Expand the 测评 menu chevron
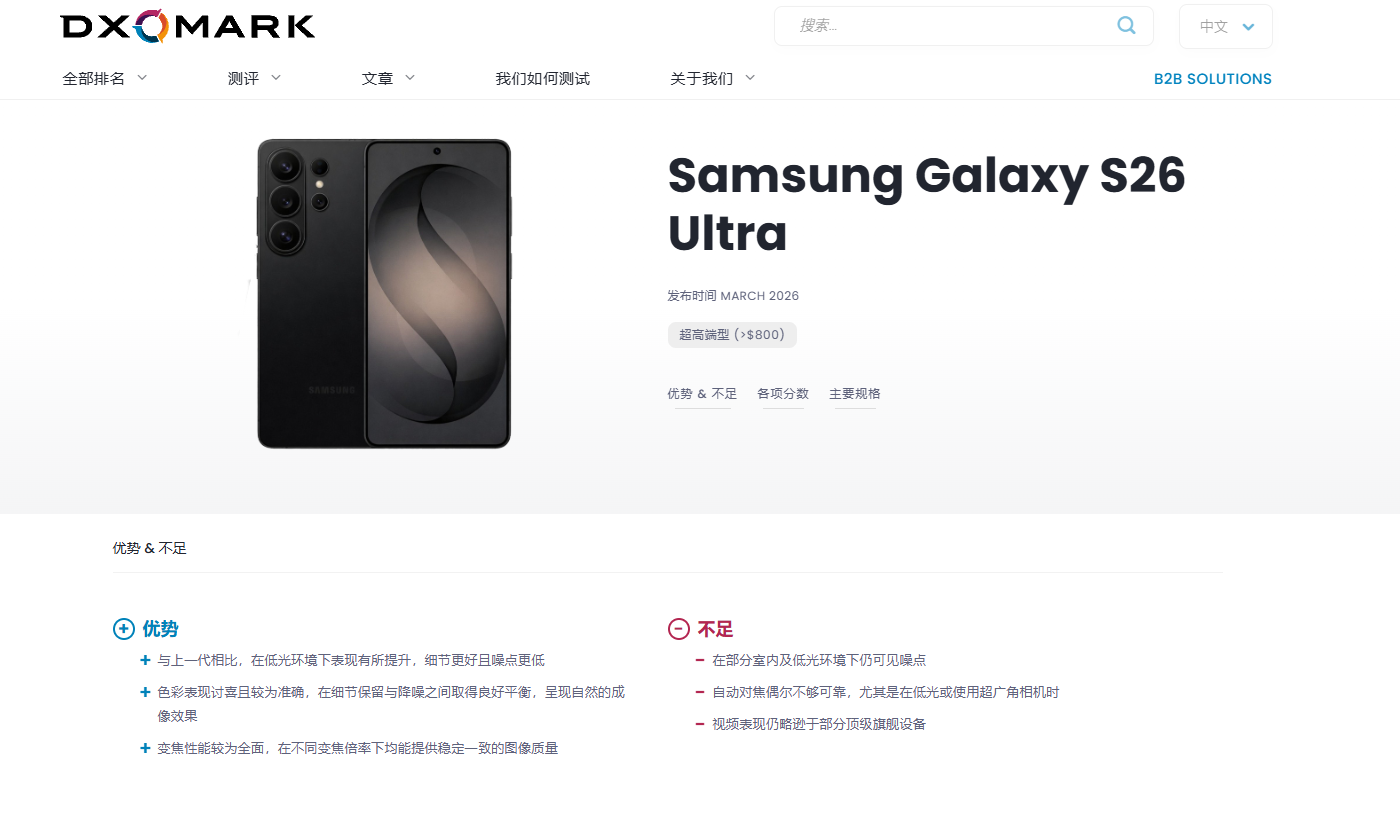Viewport: 1400px width, 832px height. pos(276,78)
